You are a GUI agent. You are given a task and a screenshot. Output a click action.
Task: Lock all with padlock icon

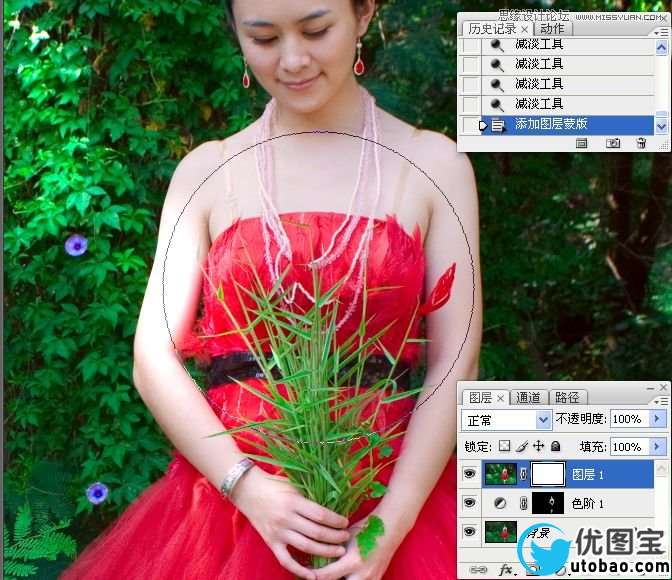555,446
